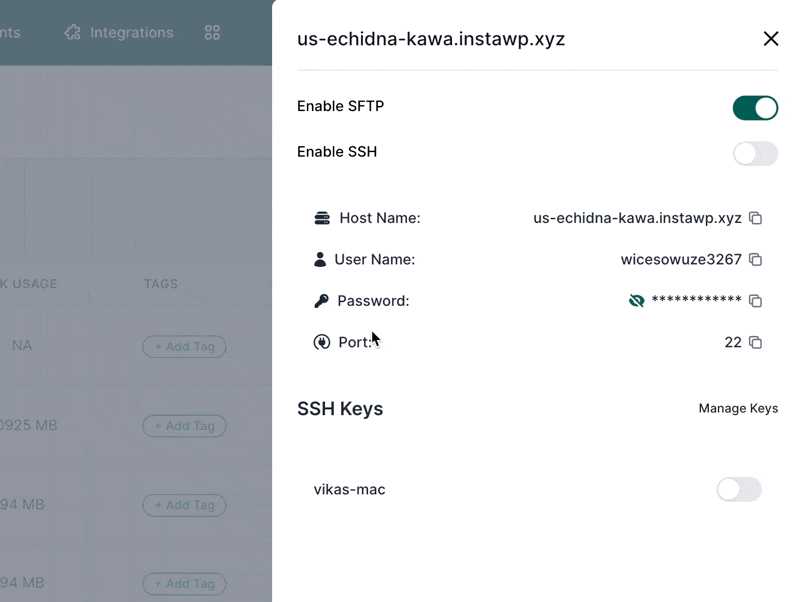This screenshot has height=602, width=800.
Task: Copy the User Name value
Action: 756,260
